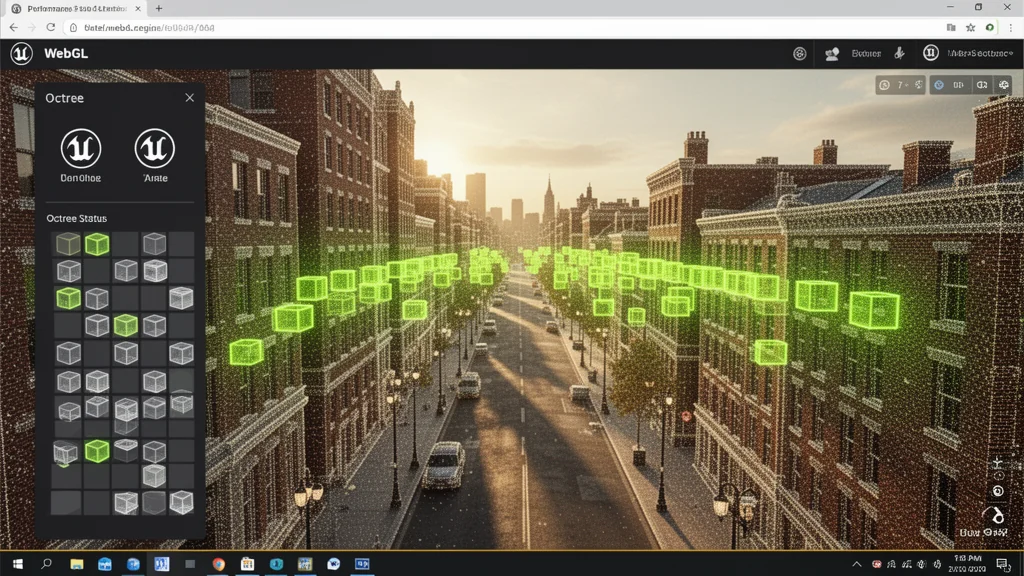Open the browser three-dot options menu
1024x576 pixels.
(x=1012, y=29)
